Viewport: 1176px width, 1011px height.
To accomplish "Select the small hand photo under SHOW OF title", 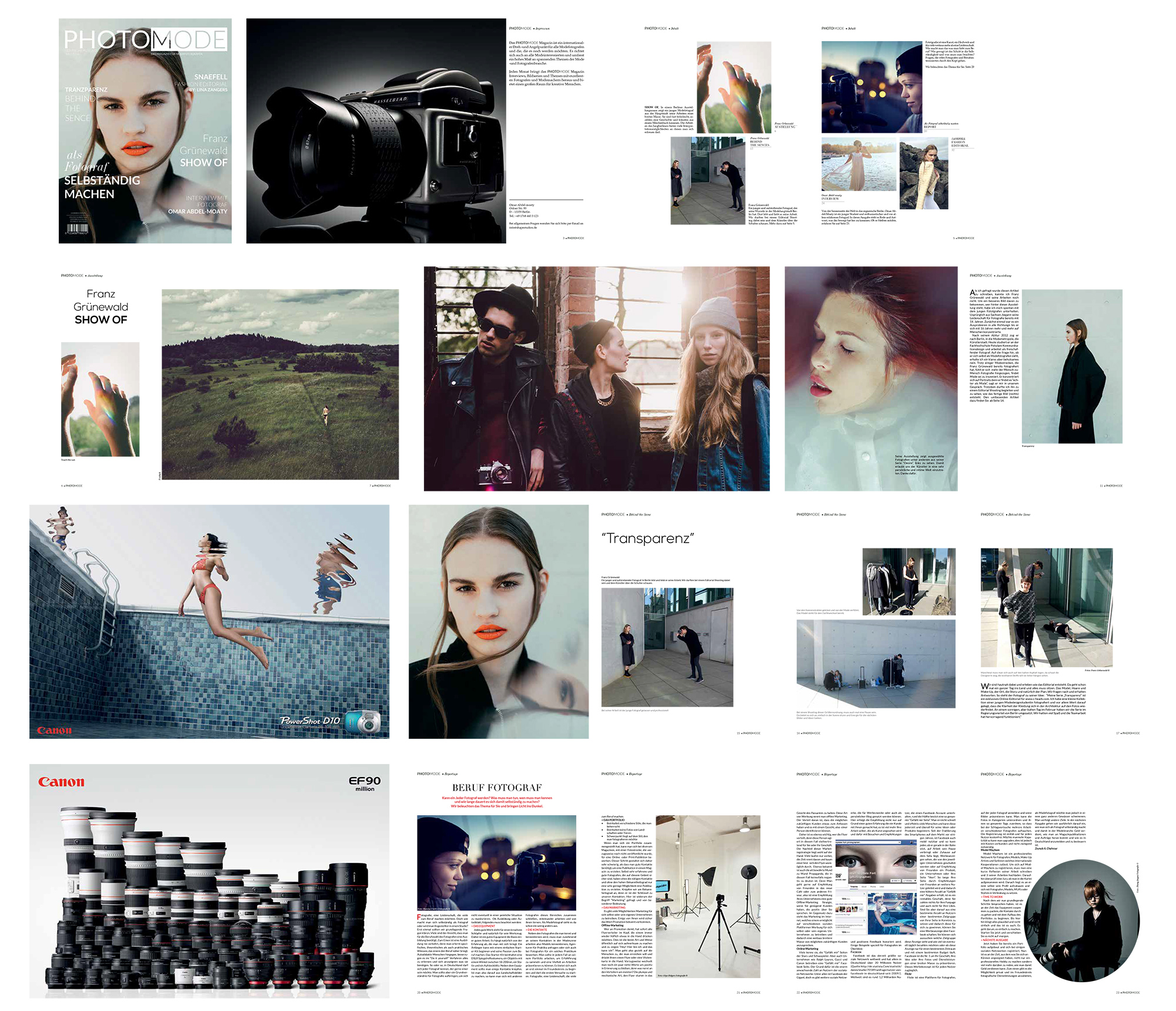I will pyautogui.click(x=100, y=399).
